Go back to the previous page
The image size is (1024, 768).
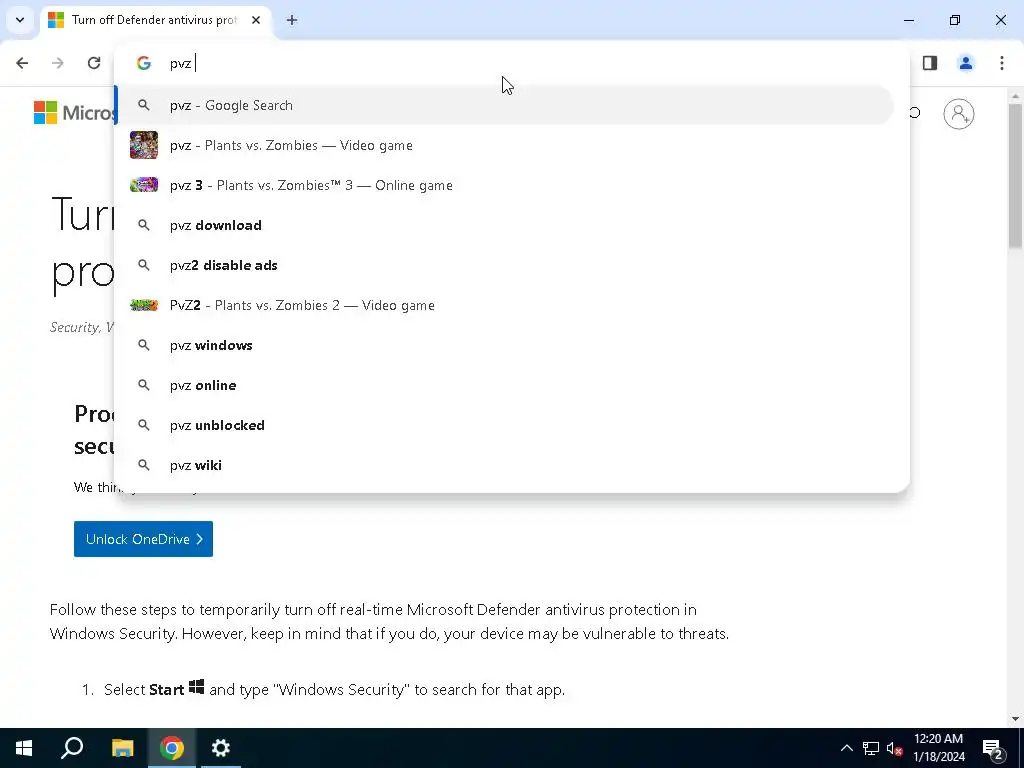tap(22, 63)
